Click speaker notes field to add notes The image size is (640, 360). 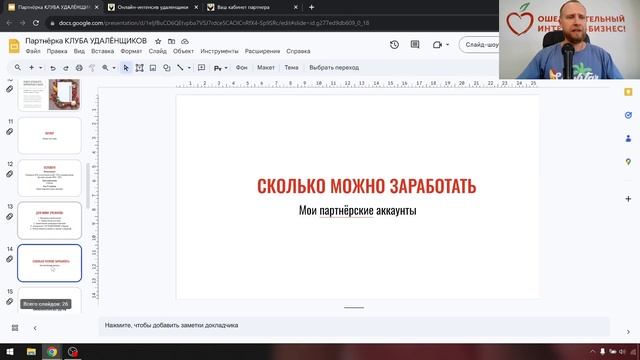pyautogui.click(x=354, y=325)
